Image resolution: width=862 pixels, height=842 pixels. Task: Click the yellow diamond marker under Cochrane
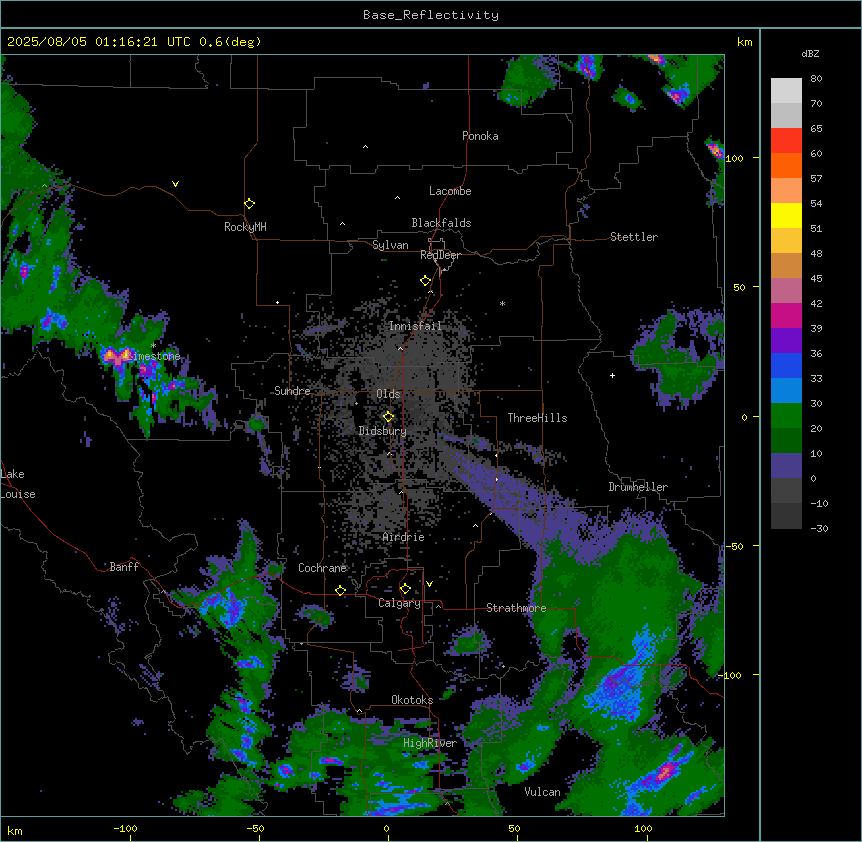pos(340,590)
